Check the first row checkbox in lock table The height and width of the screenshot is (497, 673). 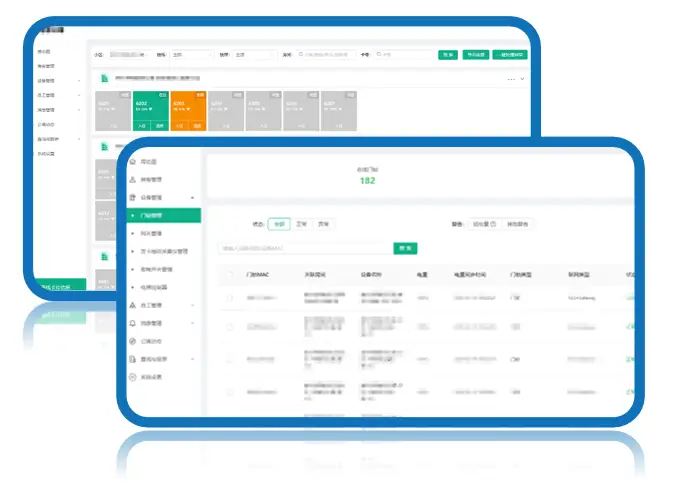[230, 297]
